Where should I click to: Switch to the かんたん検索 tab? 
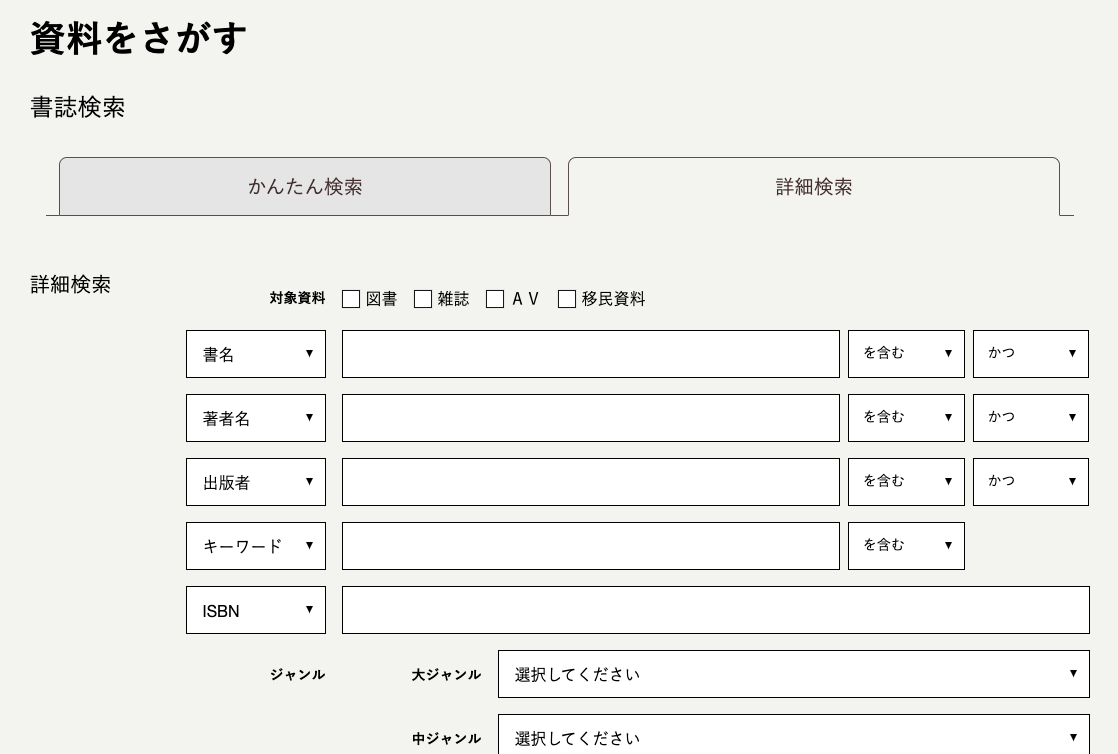(x=305, y=186)
